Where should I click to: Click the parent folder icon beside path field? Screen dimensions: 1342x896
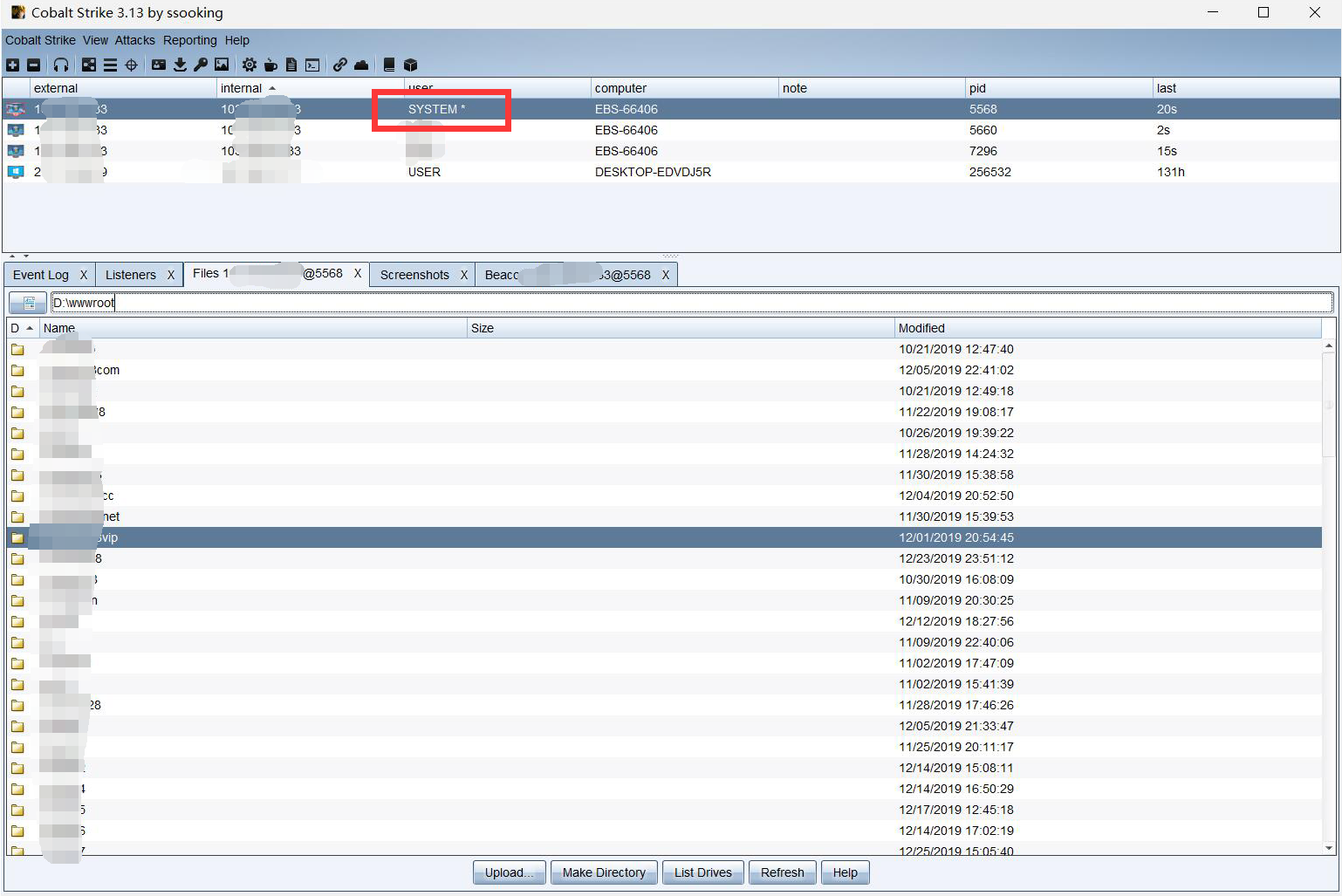pos(28,303)
